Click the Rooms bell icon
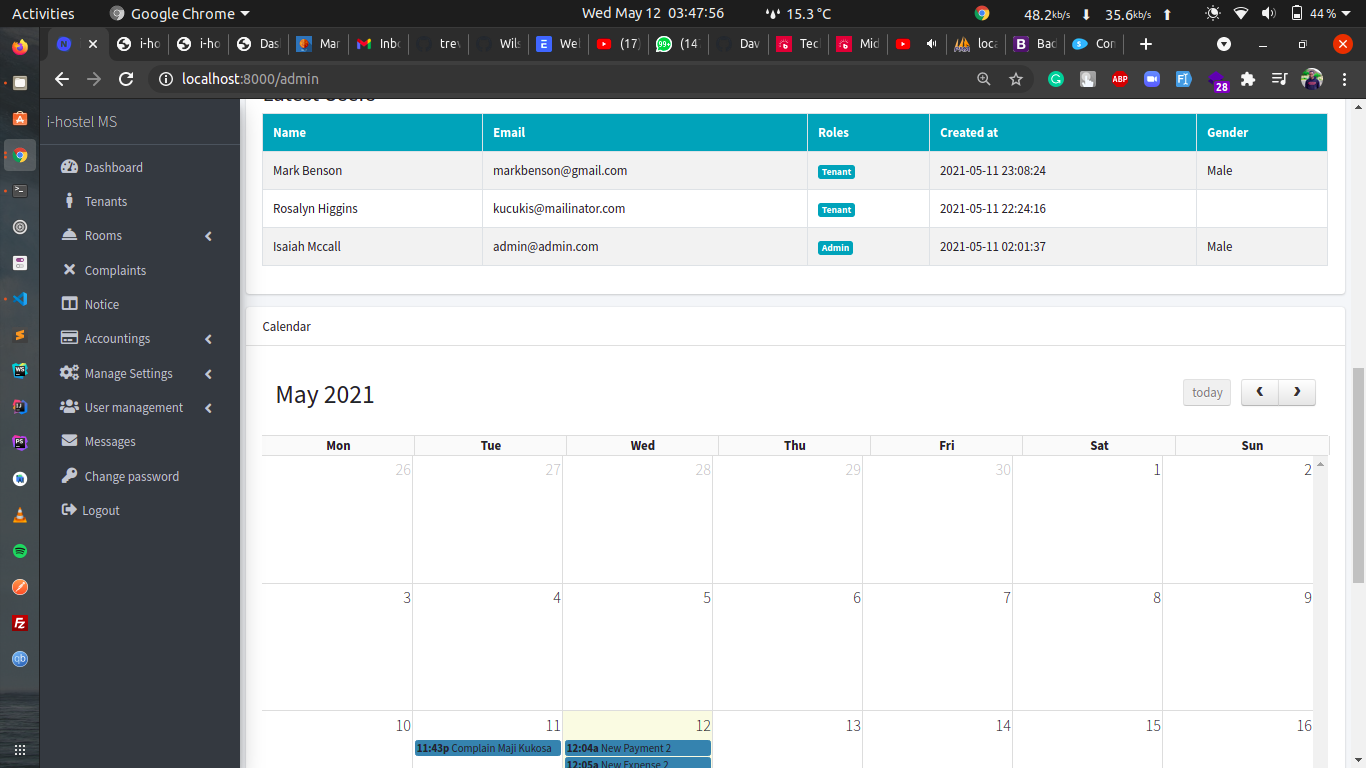This screenshot has width=1366, height=768. point(69,235)
